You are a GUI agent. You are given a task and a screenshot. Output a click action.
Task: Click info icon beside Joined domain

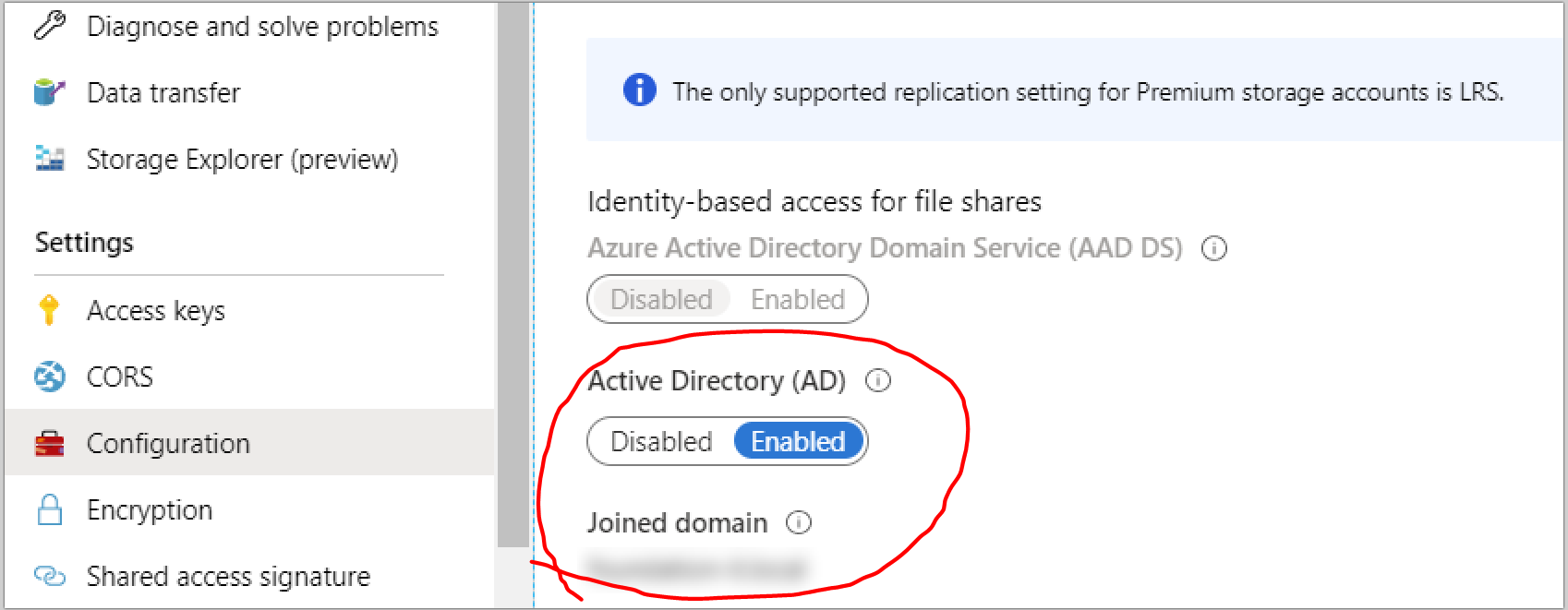pos(799,522)
